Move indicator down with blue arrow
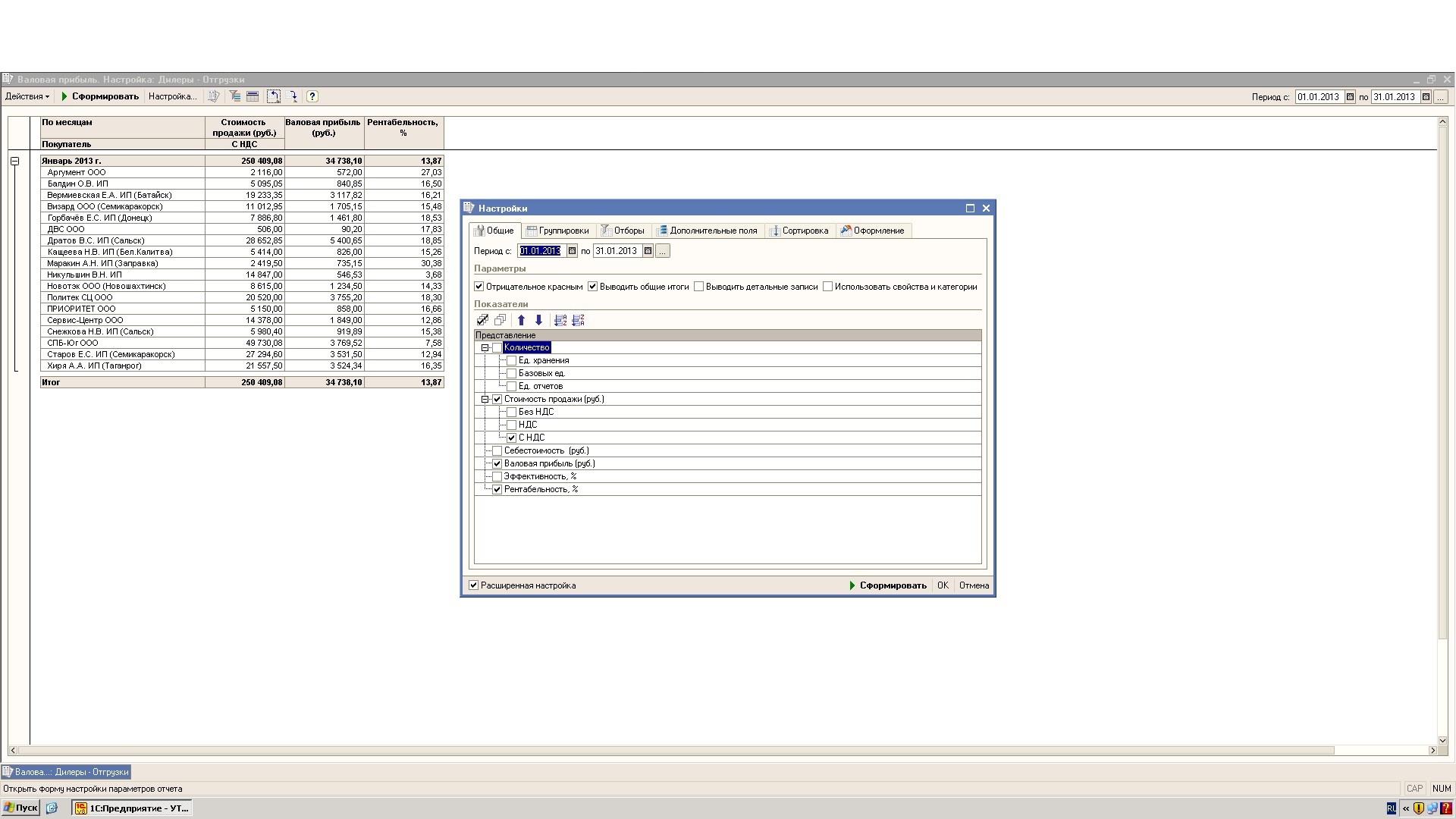Image resolution: width=1456 pixels, height=819 pixels. 538,320
